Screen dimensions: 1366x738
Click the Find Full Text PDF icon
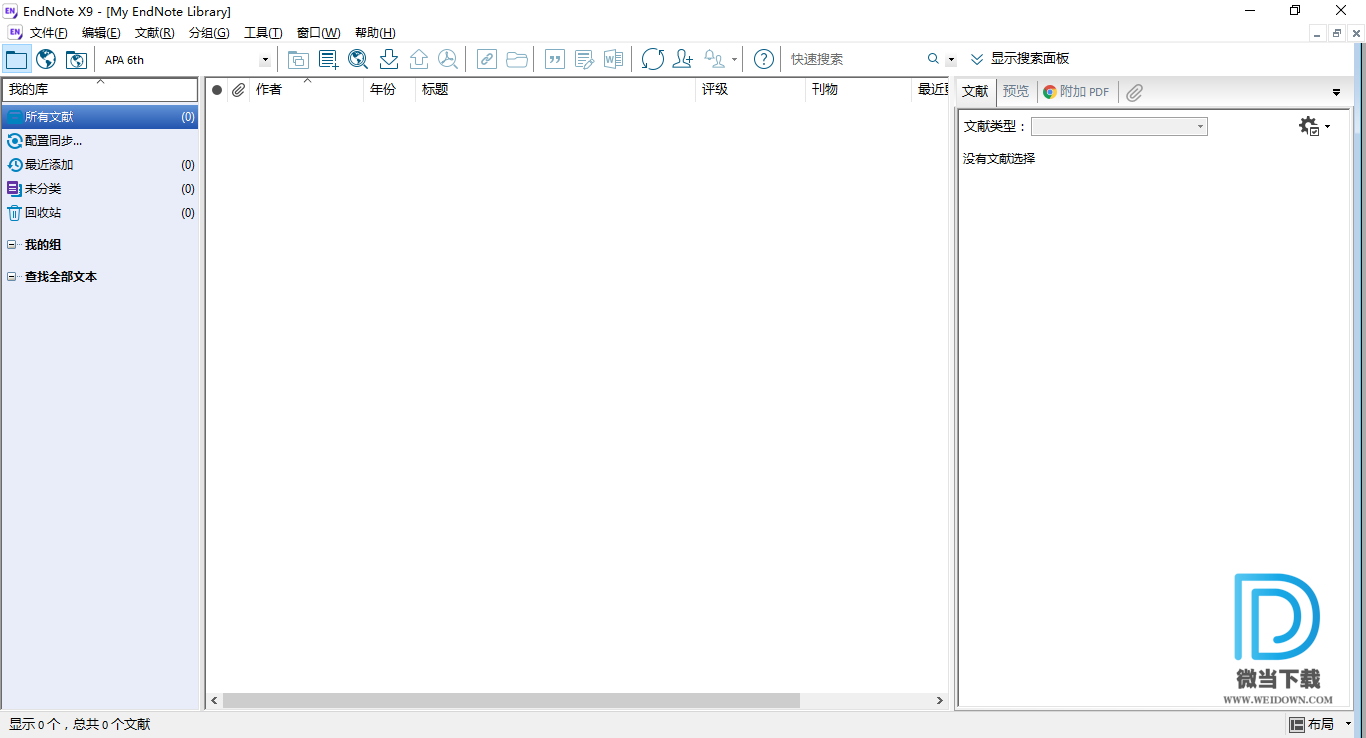click(x=448, y=59)
